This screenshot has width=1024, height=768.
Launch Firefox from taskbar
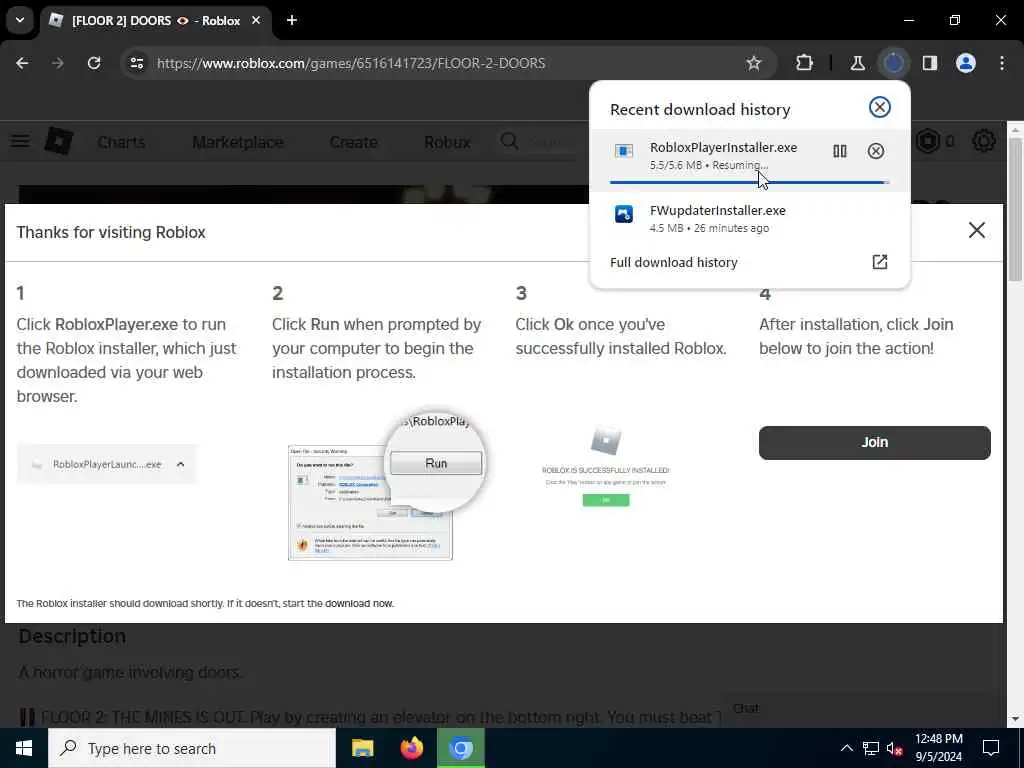click(x=411, y=748)
